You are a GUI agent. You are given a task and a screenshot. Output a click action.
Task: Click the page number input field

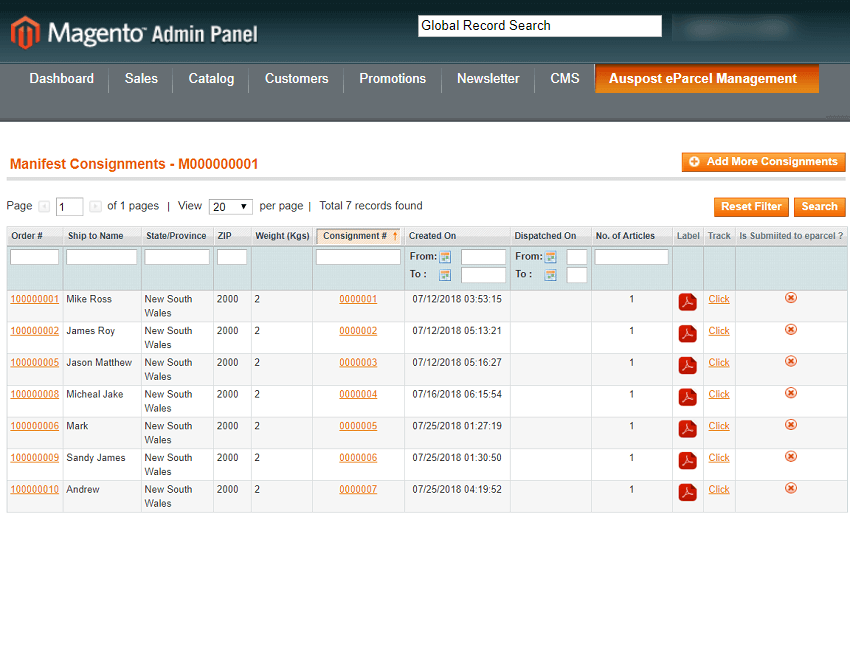[x=69, y=207]
